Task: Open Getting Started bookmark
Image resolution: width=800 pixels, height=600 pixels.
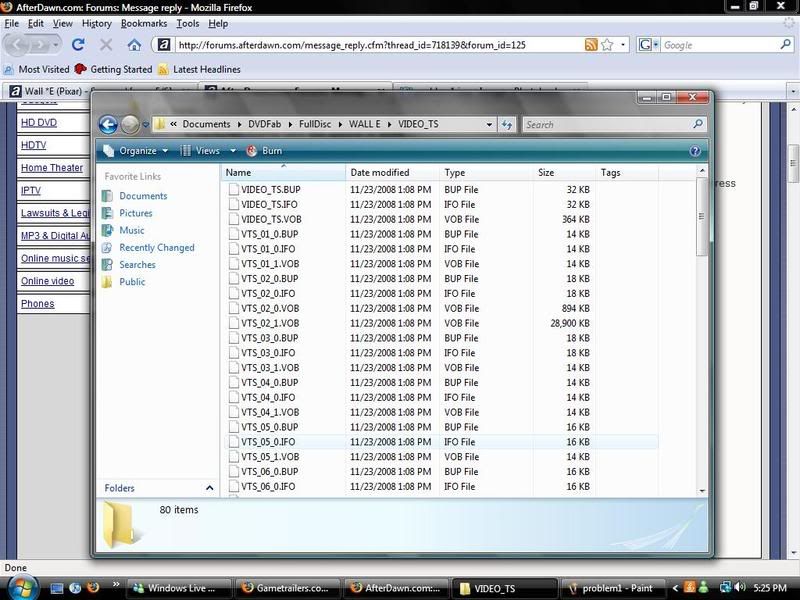Action: point(113,69)
